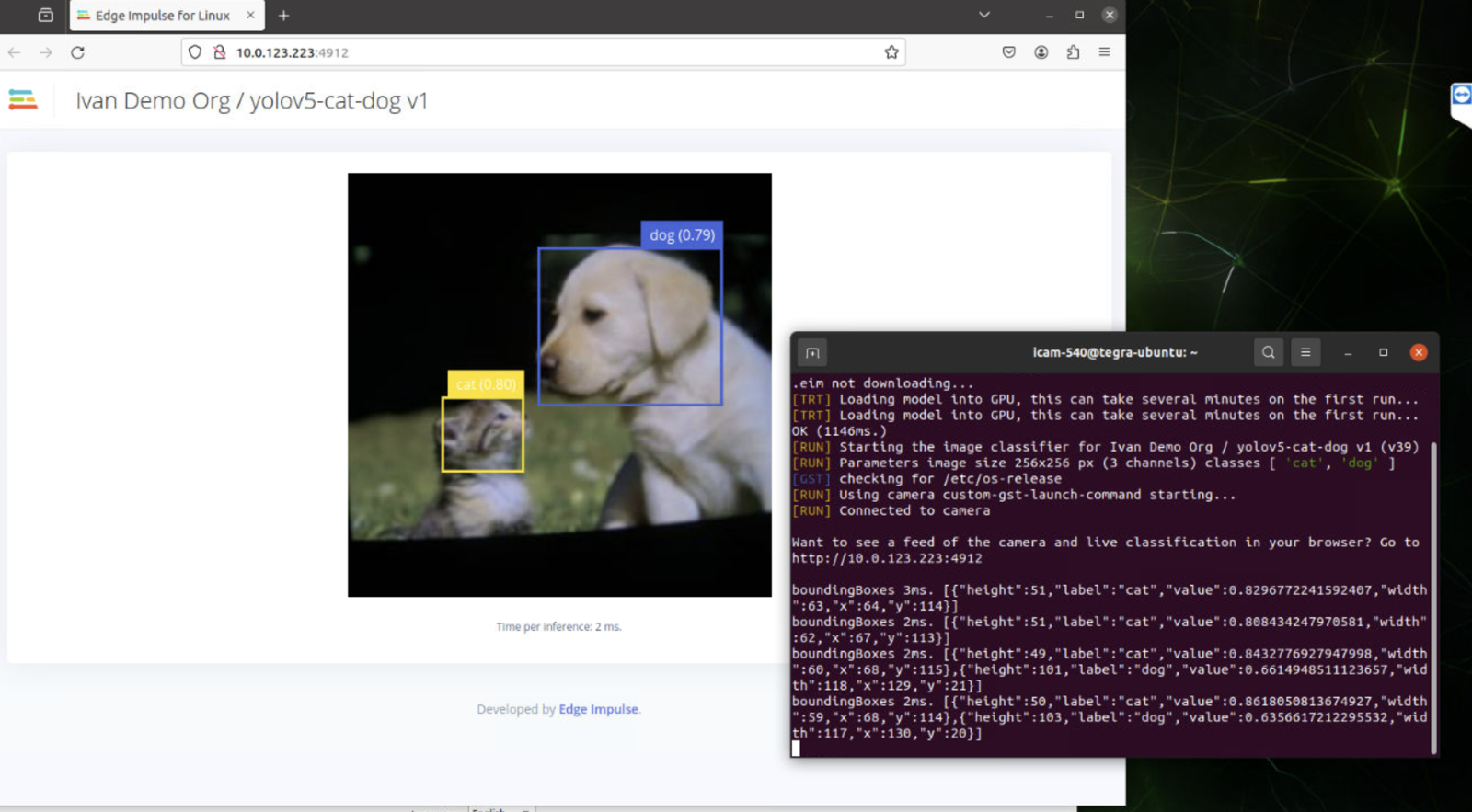Select the Edge Impulse for Linux tab

point(167,16)
